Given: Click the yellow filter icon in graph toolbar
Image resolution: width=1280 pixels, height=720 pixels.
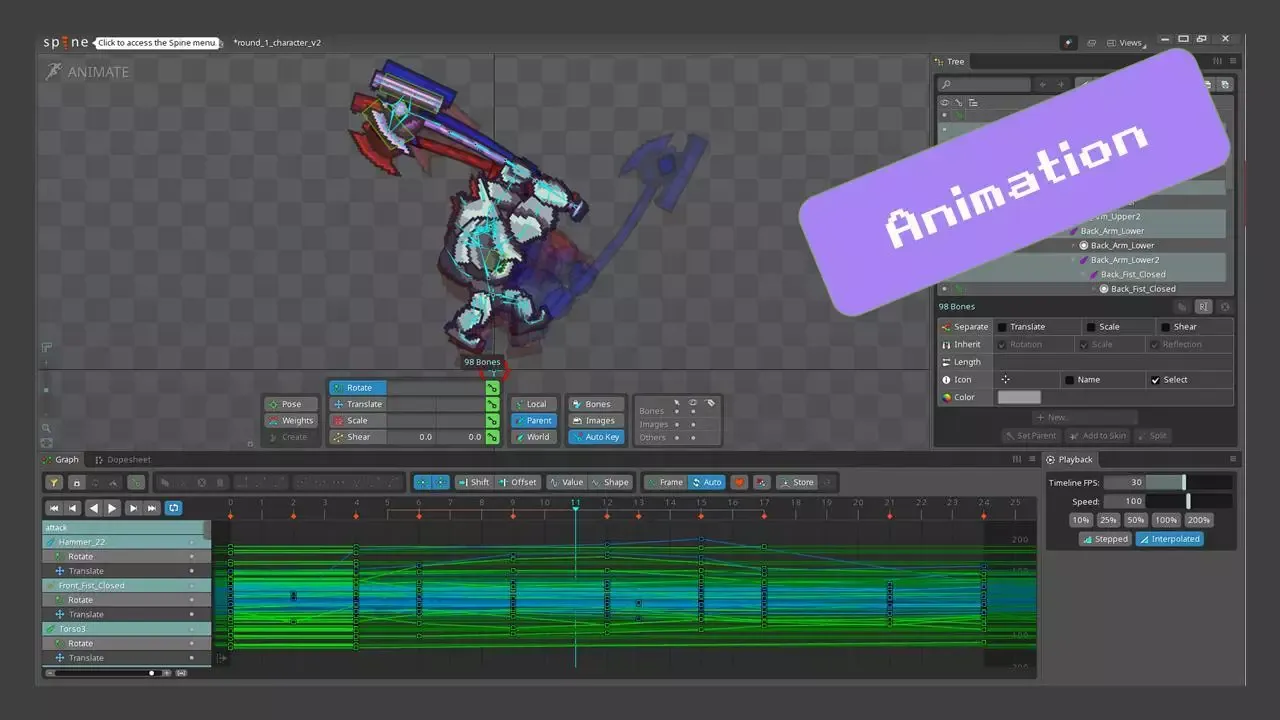Looking at the screenshot, I should click(56, 482).
